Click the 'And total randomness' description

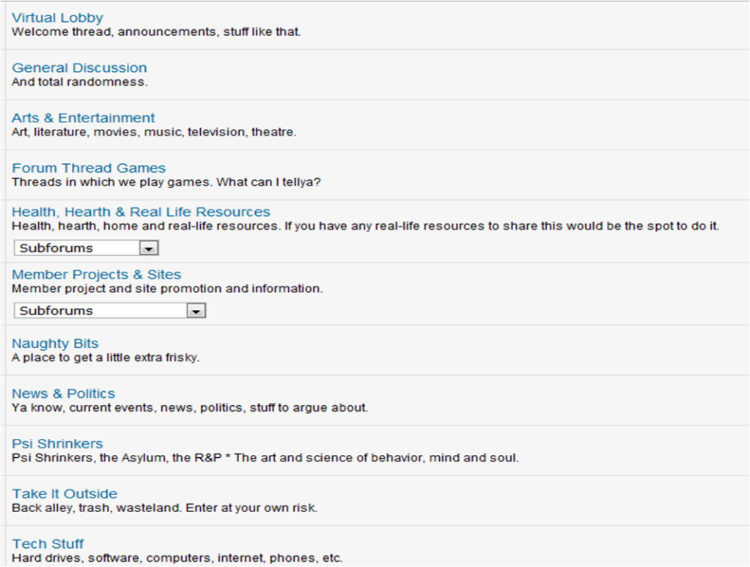click(x=80, y=82)
